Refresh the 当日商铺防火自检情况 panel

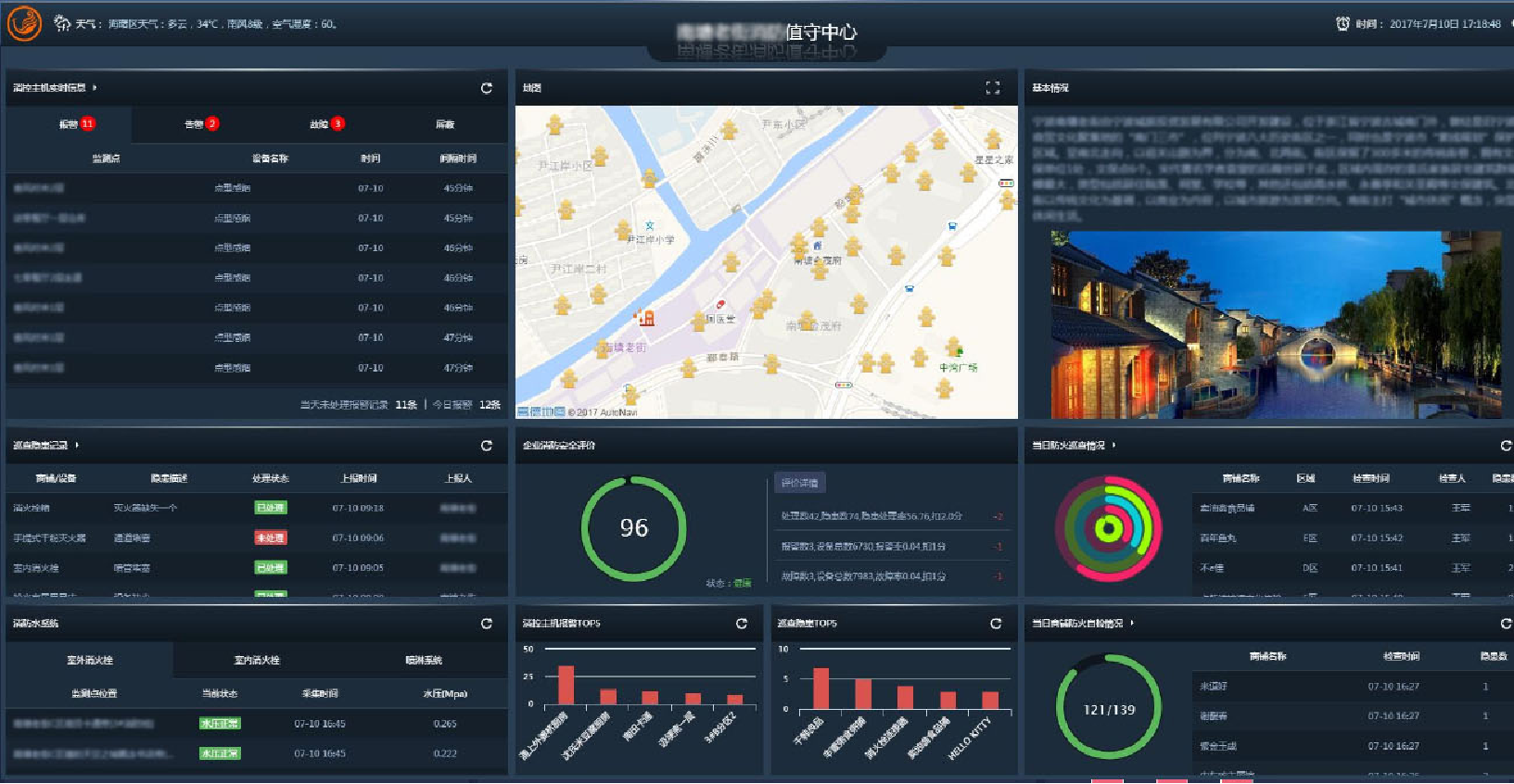(1506, 624)
